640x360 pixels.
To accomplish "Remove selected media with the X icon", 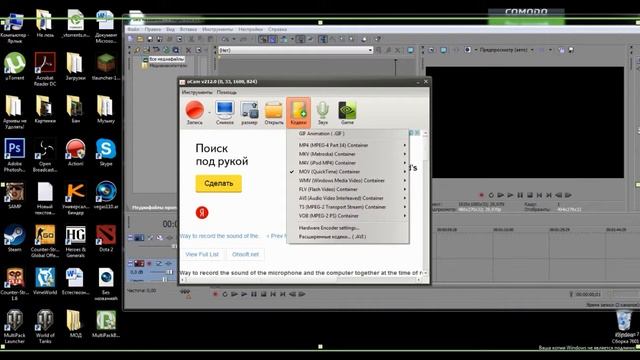I will [188, 50].
